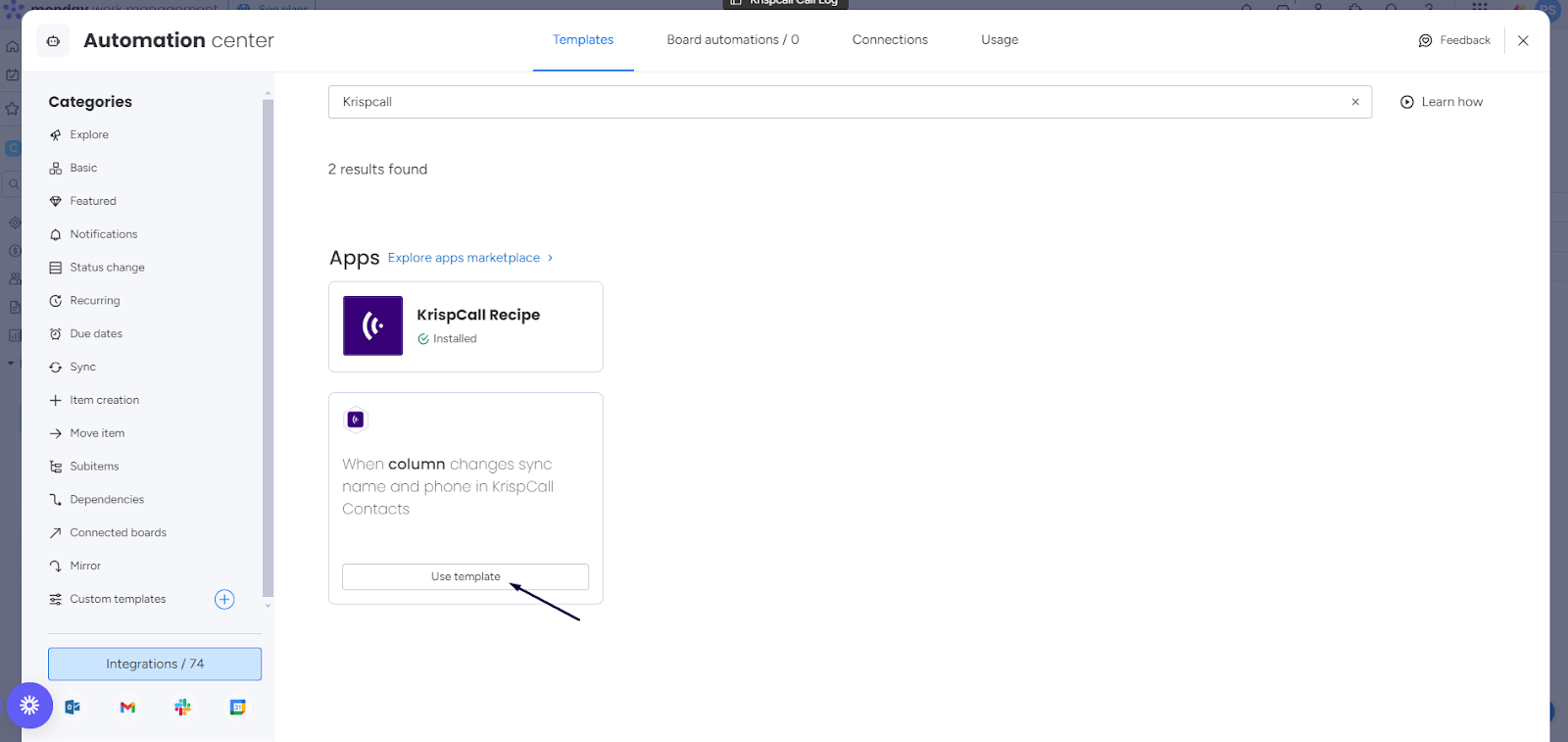
Task: Open the Status change category
Action: [x=97, y=268]
